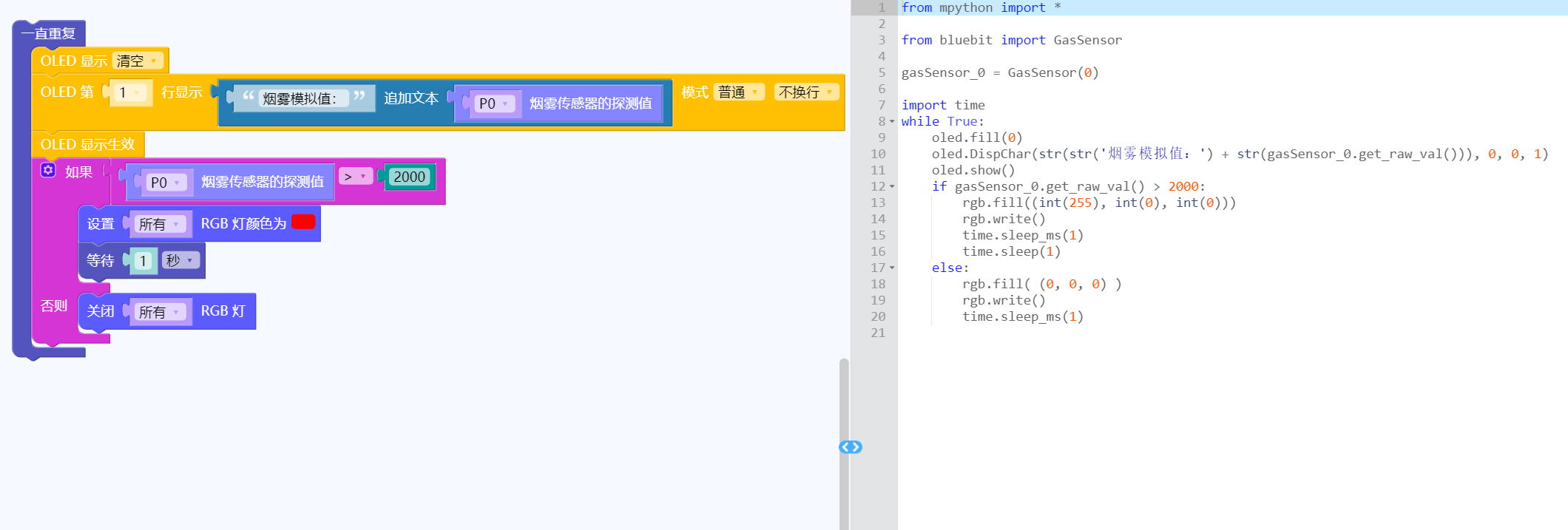The width and height of the screenshot is (1568, 530).
Task: Click the 2000 threshold value field
Action: tap(409, 177)
